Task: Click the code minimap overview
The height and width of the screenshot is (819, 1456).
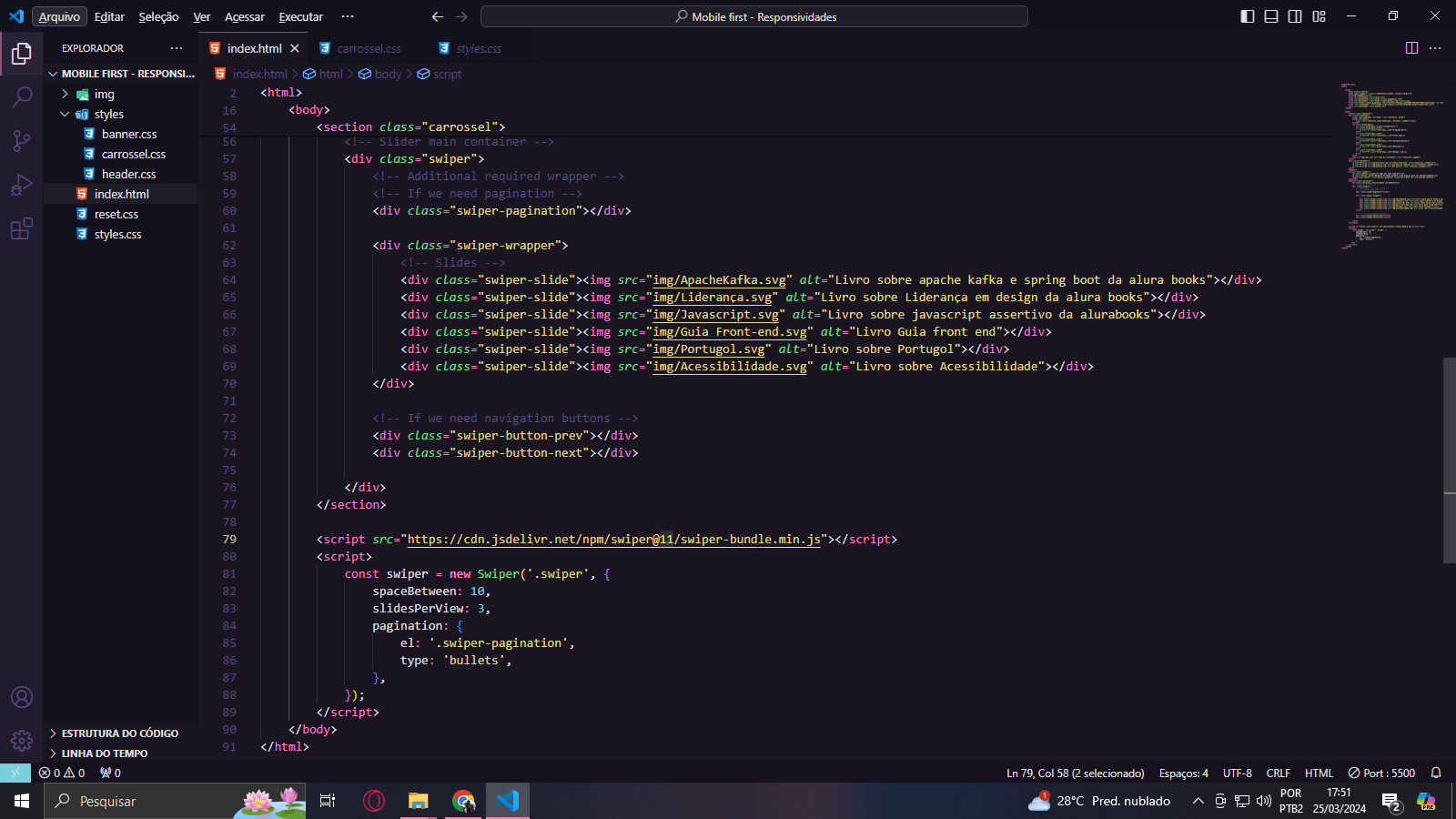Action: (x=1390, y=166)
